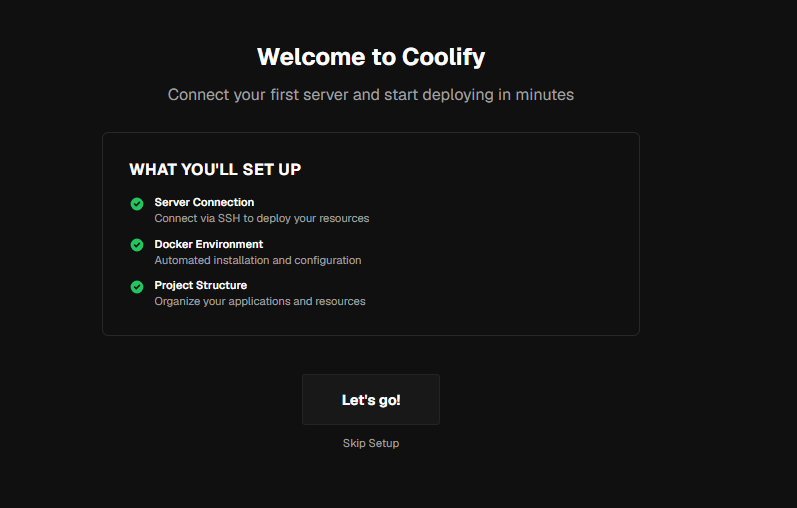Select the Server Connection title text
Screen dimensions: 797x508
tap(204, 202)
